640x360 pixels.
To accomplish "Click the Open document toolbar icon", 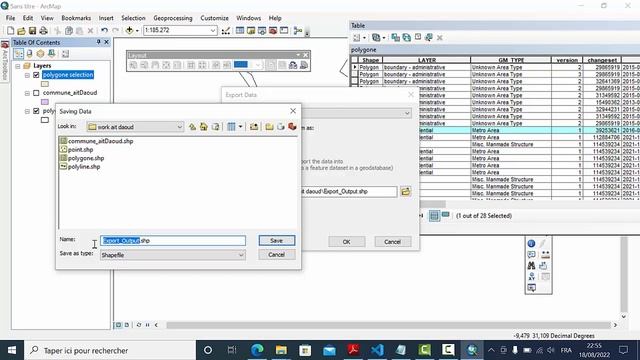I will coord(21,31).
